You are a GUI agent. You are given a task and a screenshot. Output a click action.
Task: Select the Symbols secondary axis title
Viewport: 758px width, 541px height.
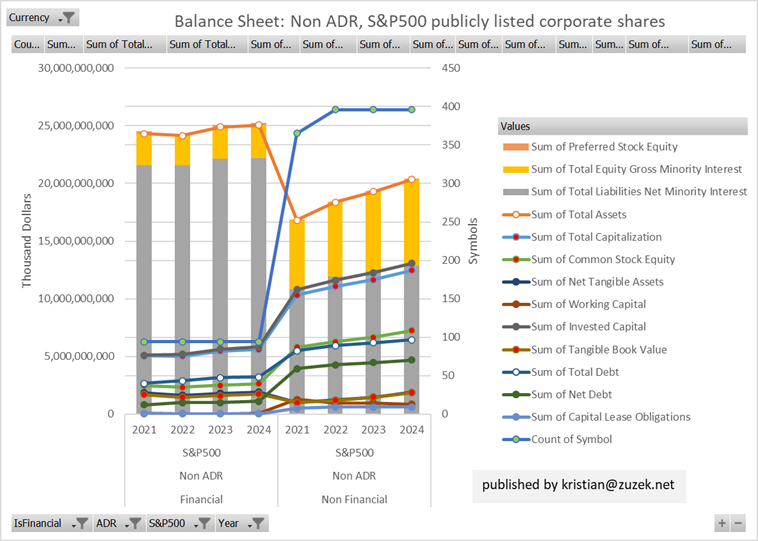(x=475, y=237)
